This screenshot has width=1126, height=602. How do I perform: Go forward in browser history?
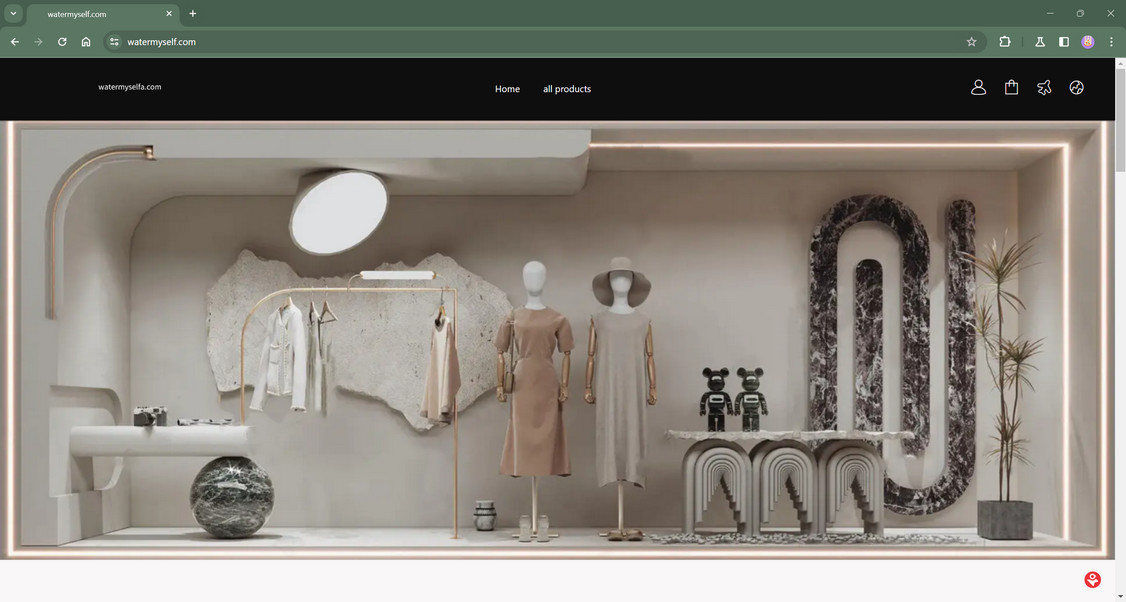[x=38, y=42]
